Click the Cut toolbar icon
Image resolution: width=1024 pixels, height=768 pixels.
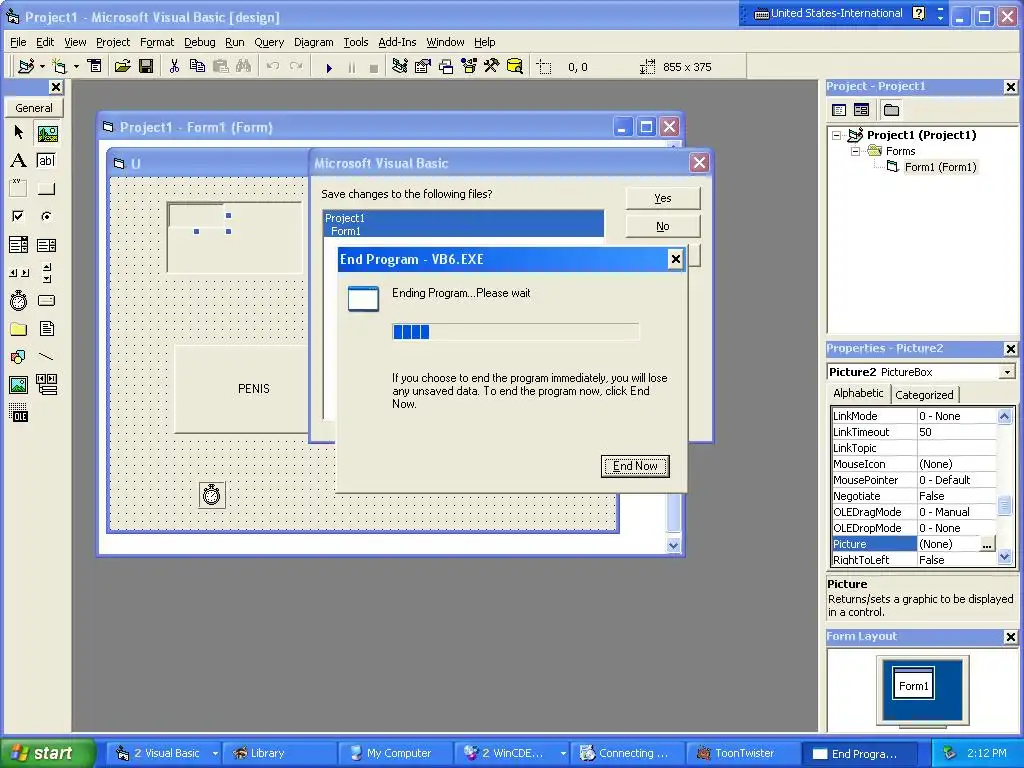point(174,67)
